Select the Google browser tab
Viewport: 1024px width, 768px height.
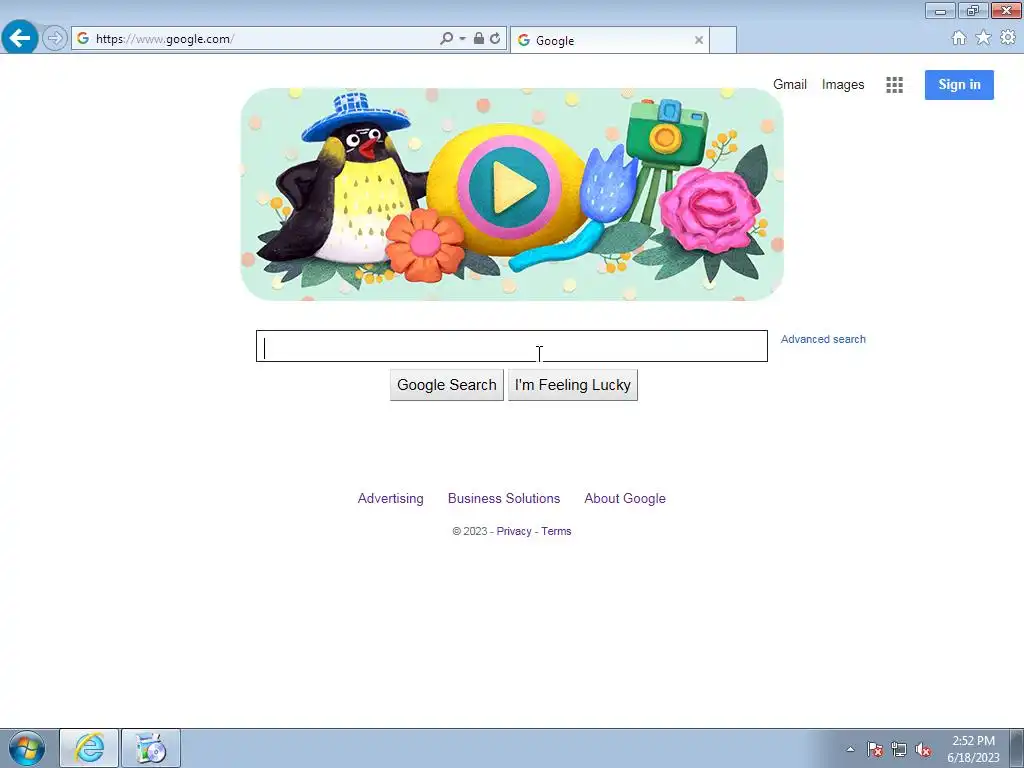(x=609, y=40)
